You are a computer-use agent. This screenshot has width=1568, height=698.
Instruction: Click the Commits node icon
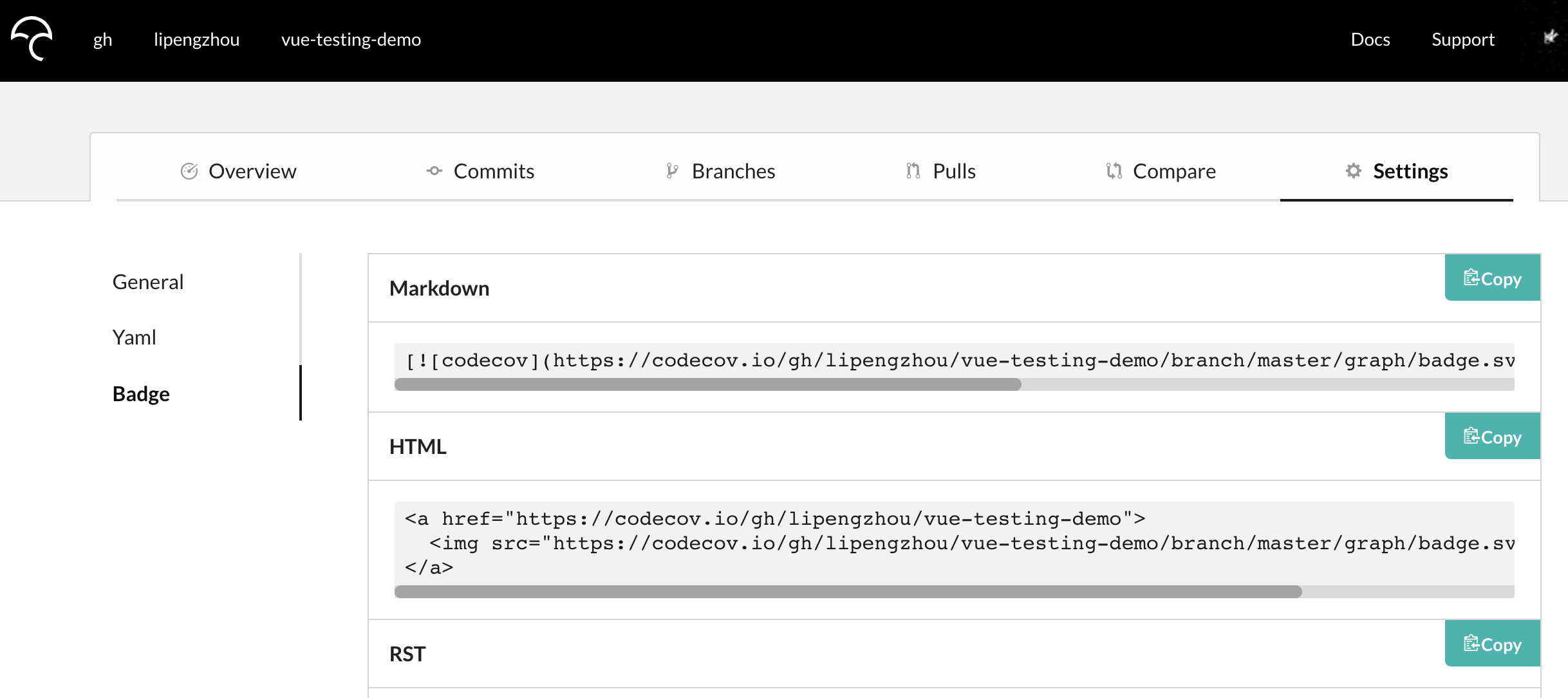point(434,171)
